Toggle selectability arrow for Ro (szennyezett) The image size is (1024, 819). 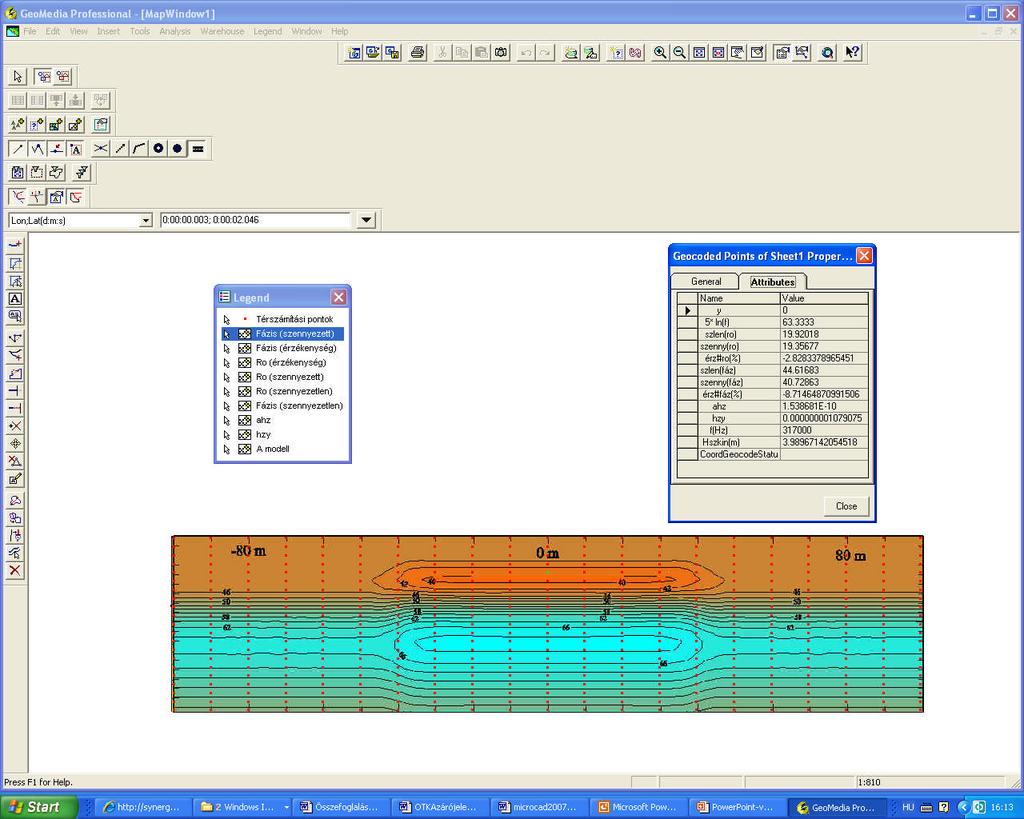coord(227,377)
